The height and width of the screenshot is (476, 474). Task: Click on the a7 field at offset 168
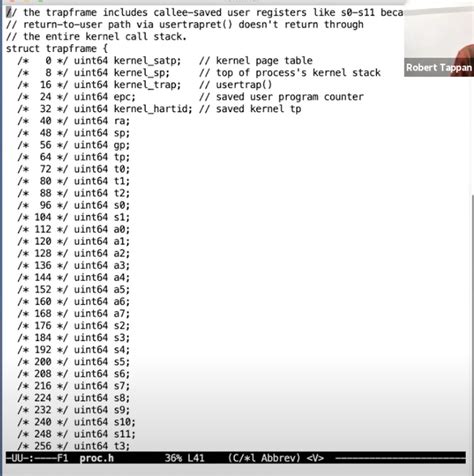point(121,313)
